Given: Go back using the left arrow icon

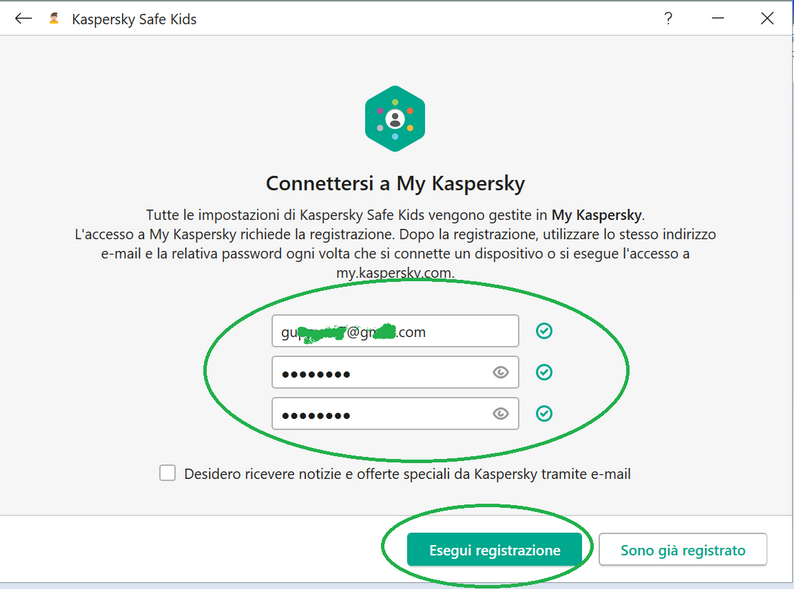Looking at the screenshot, I should pos(23,19).
